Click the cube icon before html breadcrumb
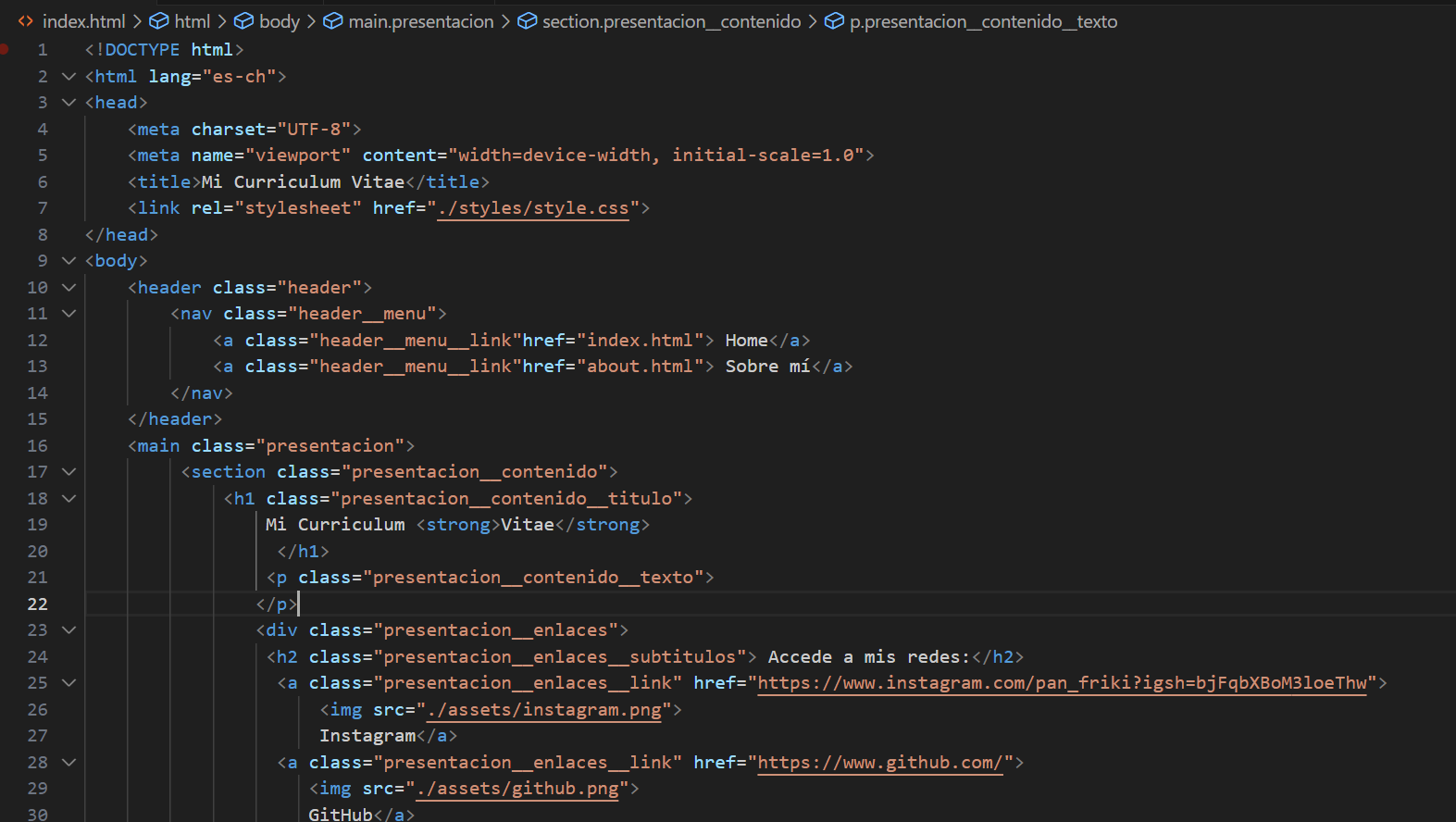This screenshot has height=822, width=1456. (x=159, y=21)
